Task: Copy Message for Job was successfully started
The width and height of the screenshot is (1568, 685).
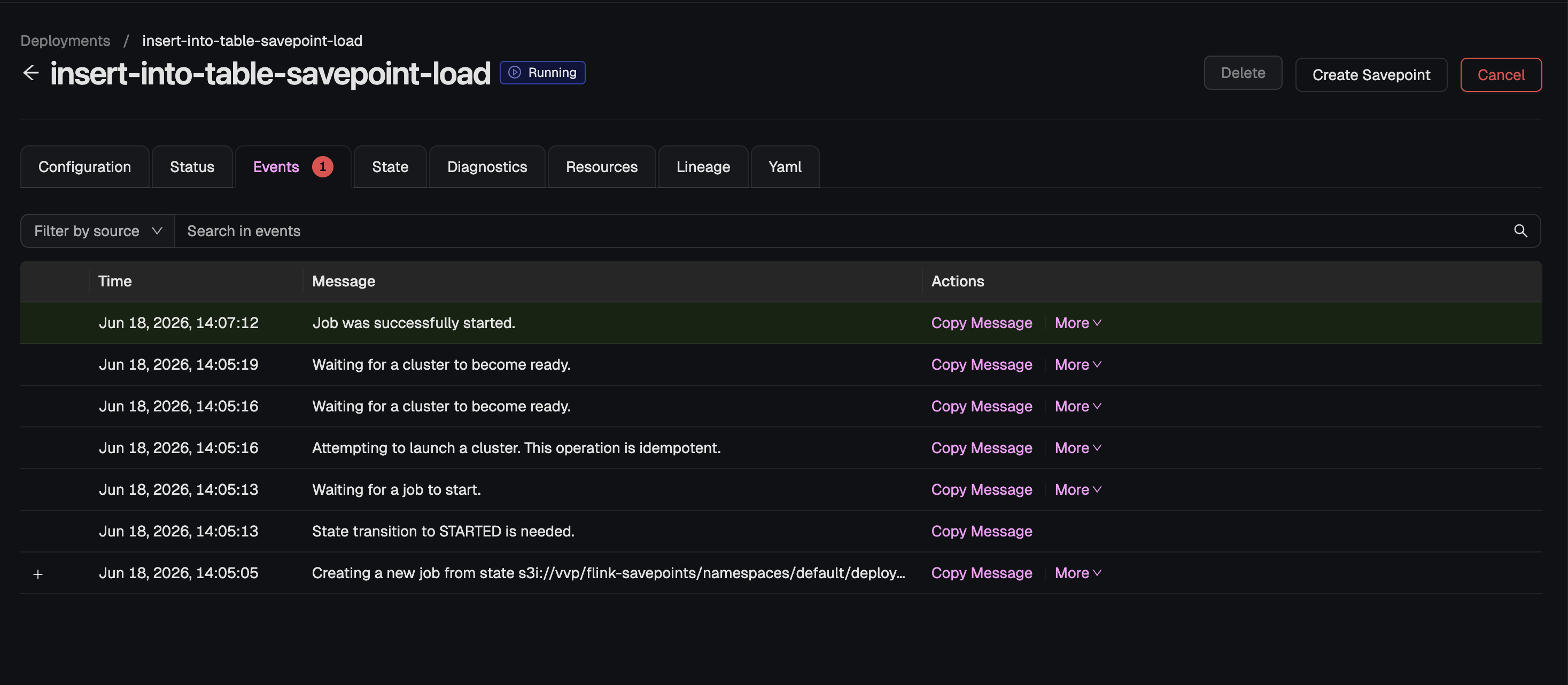Action: (x=981, y=323)
